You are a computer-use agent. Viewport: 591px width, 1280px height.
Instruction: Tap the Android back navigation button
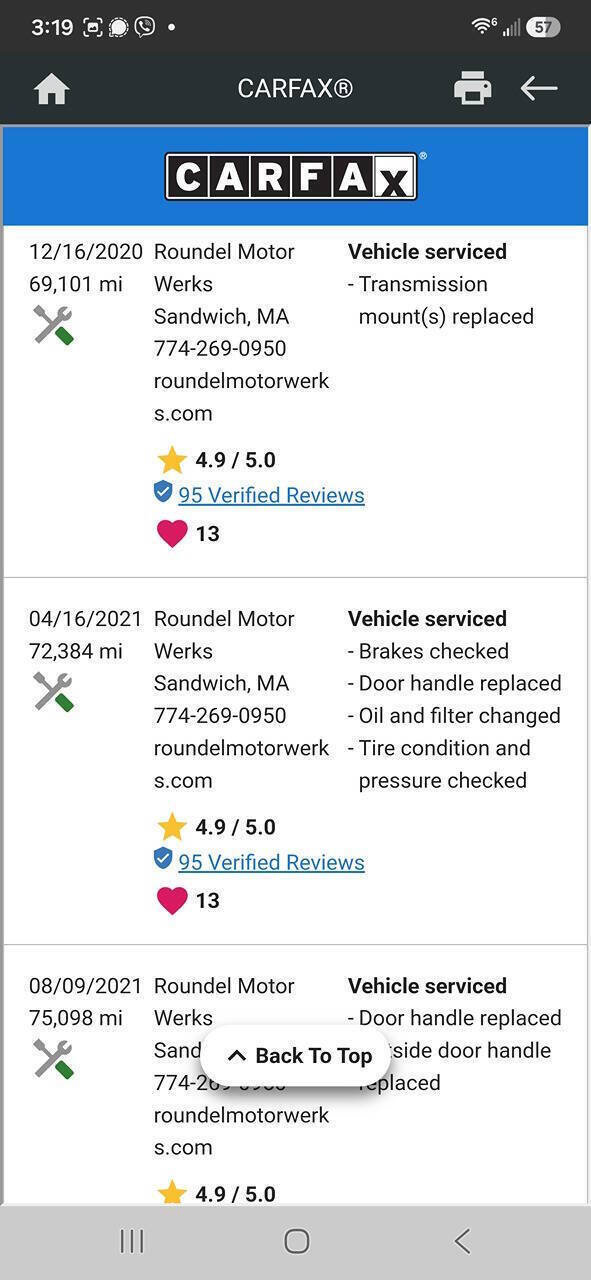pos(462,1241)
